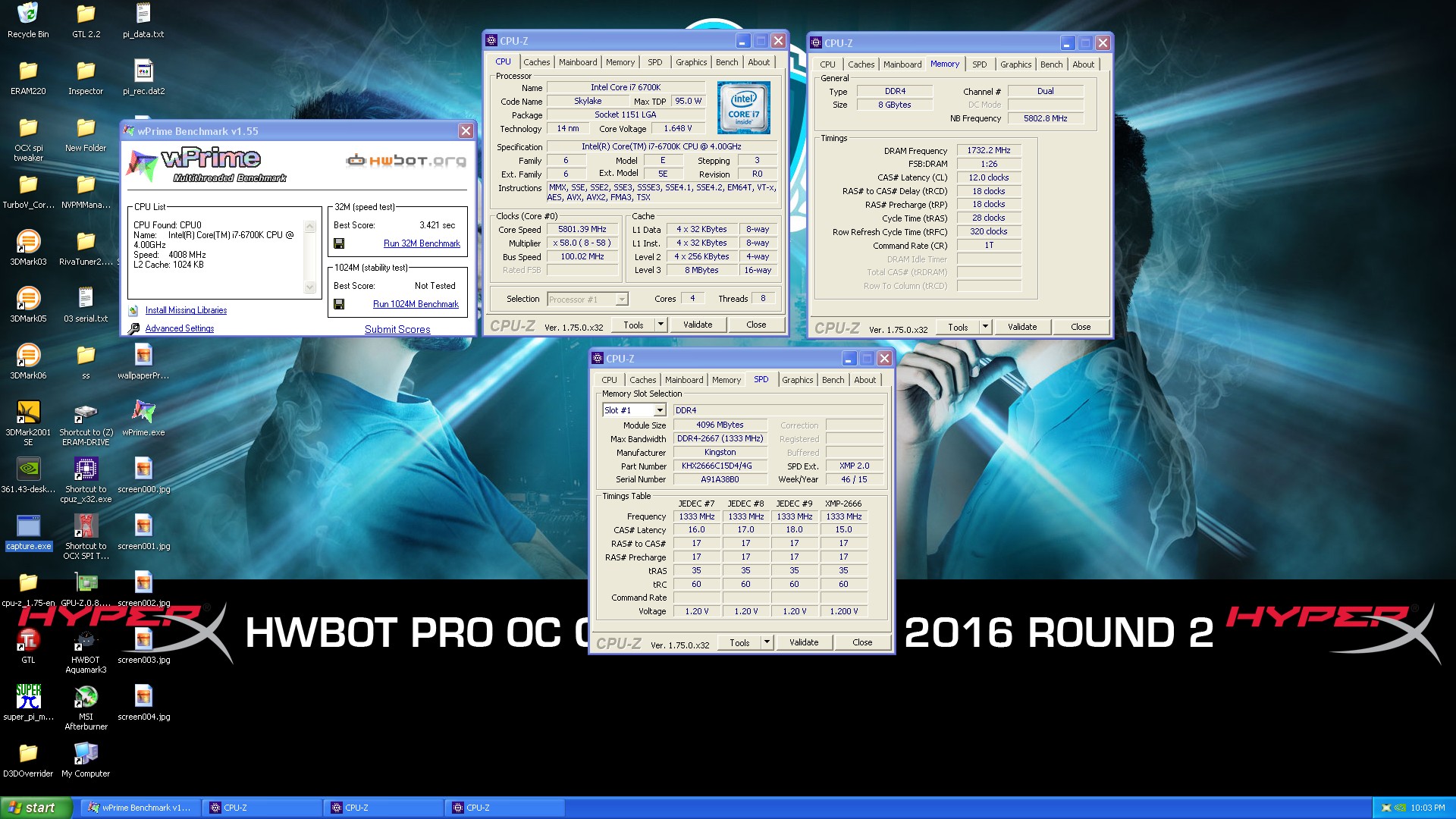Image resolution: width=1456 pixels, height=819 pixels.
Task: Click Submit Scores in wPrime
Action: tap(397, 329)
